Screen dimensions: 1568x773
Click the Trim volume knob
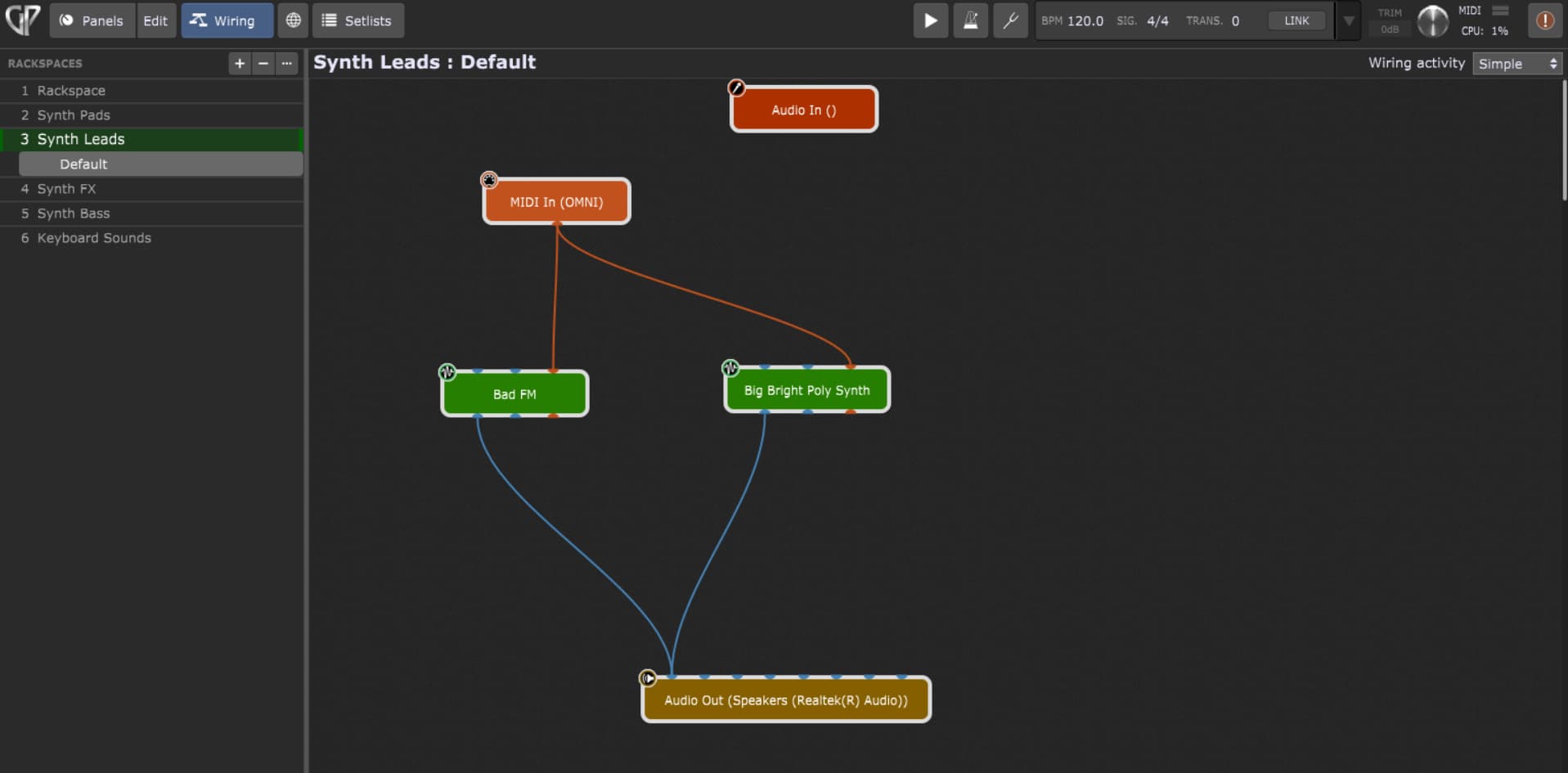(1432, 21)
